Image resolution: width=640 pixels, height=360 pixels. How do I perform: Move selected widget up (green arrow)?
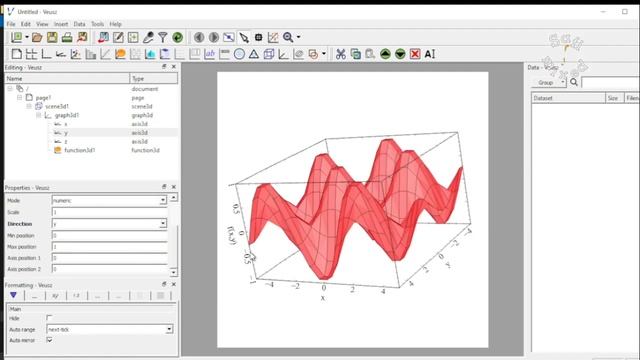click(385, 54)
